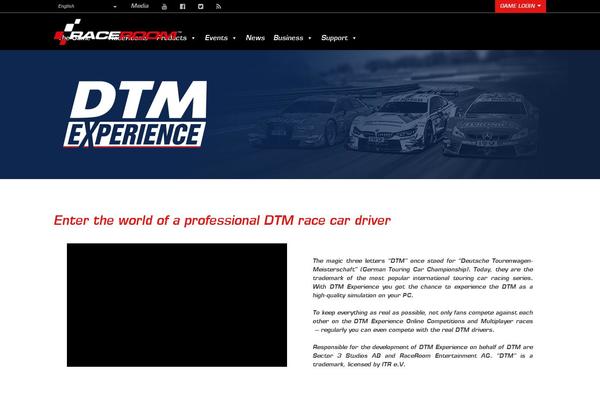Click the paragraph starting 'To keep everything as real'
The image size is (600, 400).
coord(422,321)
